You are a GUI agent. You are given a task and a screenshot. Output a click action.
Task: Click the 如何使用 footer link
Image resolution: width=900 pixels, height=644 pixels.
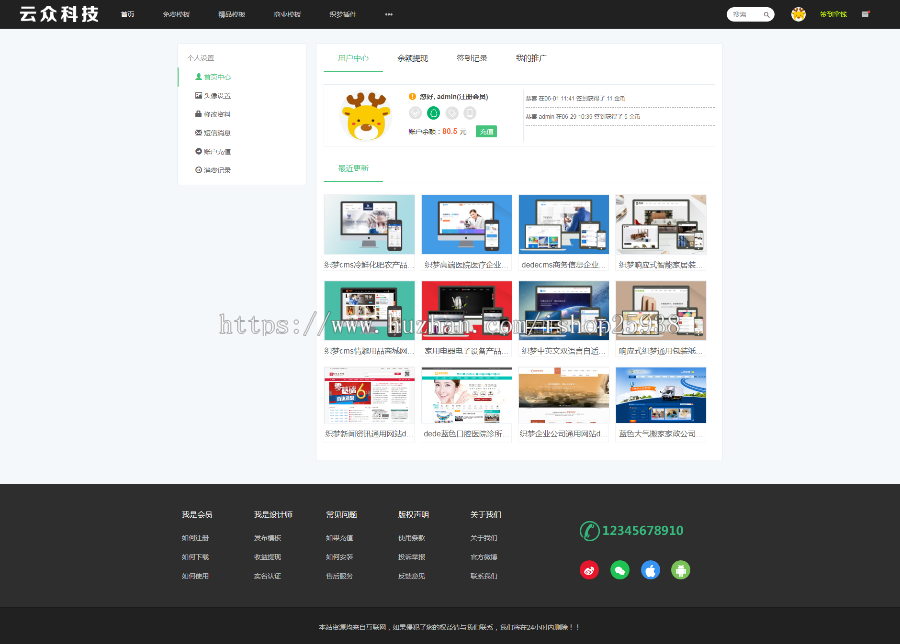pos(195,576)
